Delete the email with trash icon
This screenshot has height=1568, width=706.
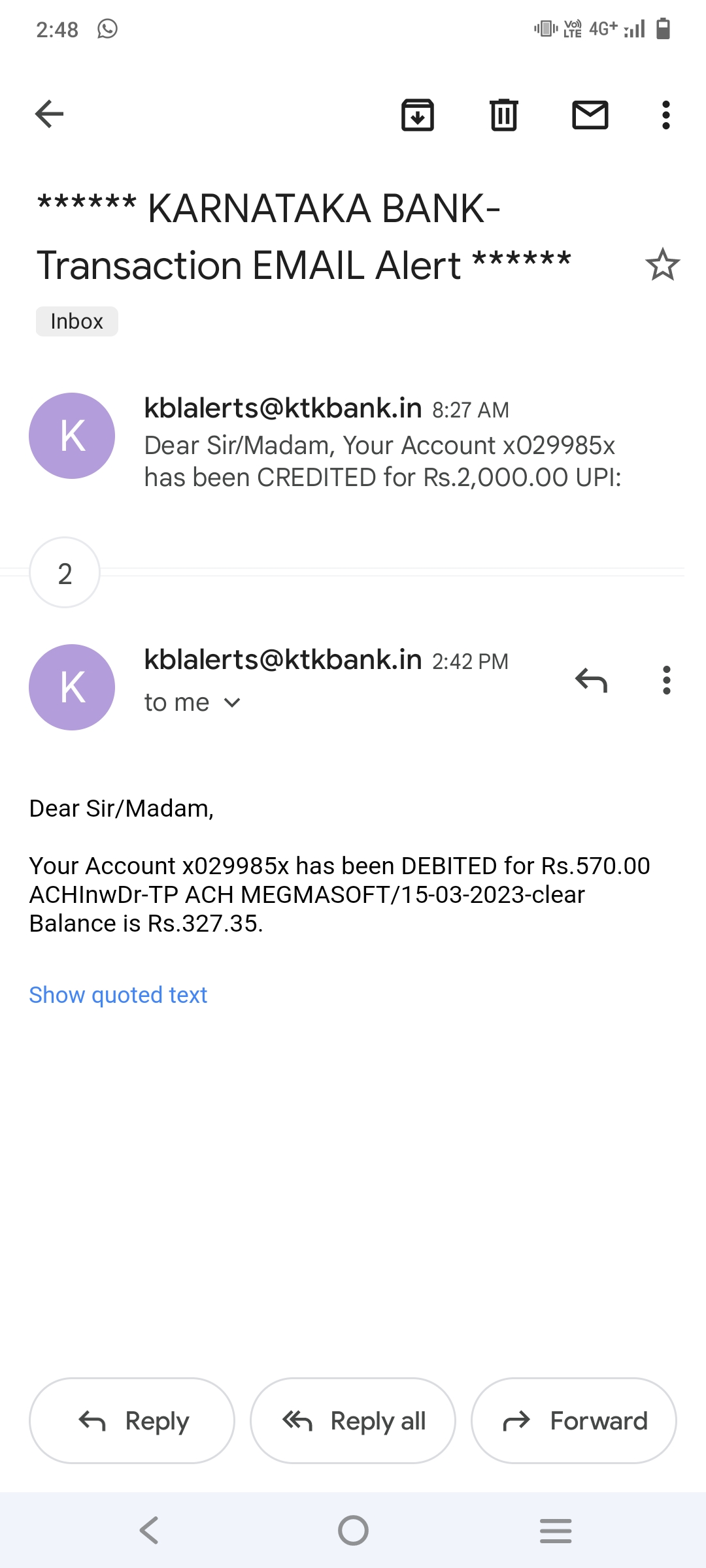point(504,115)
